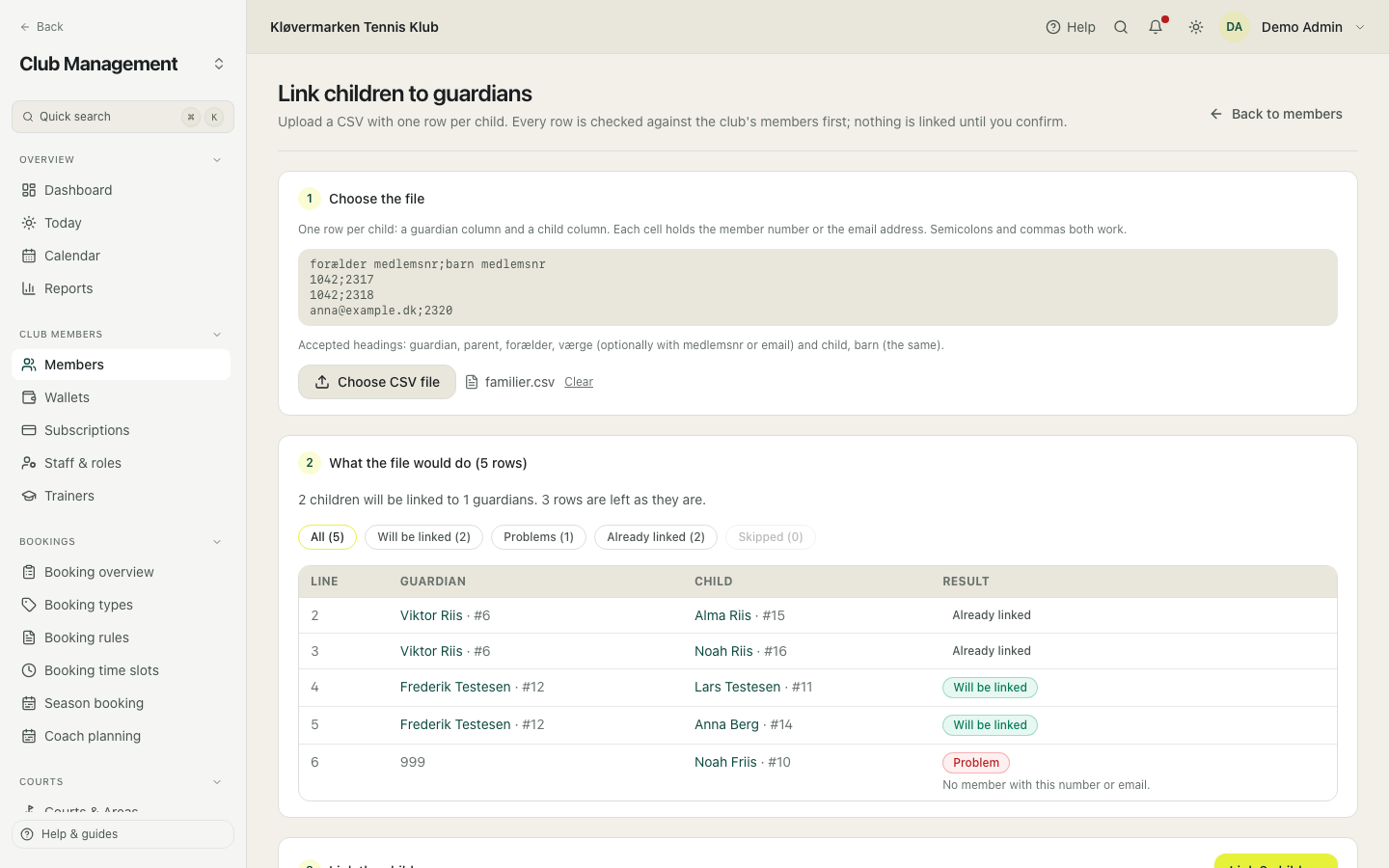This screenshot has height=868, width=1389.
Task: Open child Alma Riis member link
Action: tap(722, 615)
